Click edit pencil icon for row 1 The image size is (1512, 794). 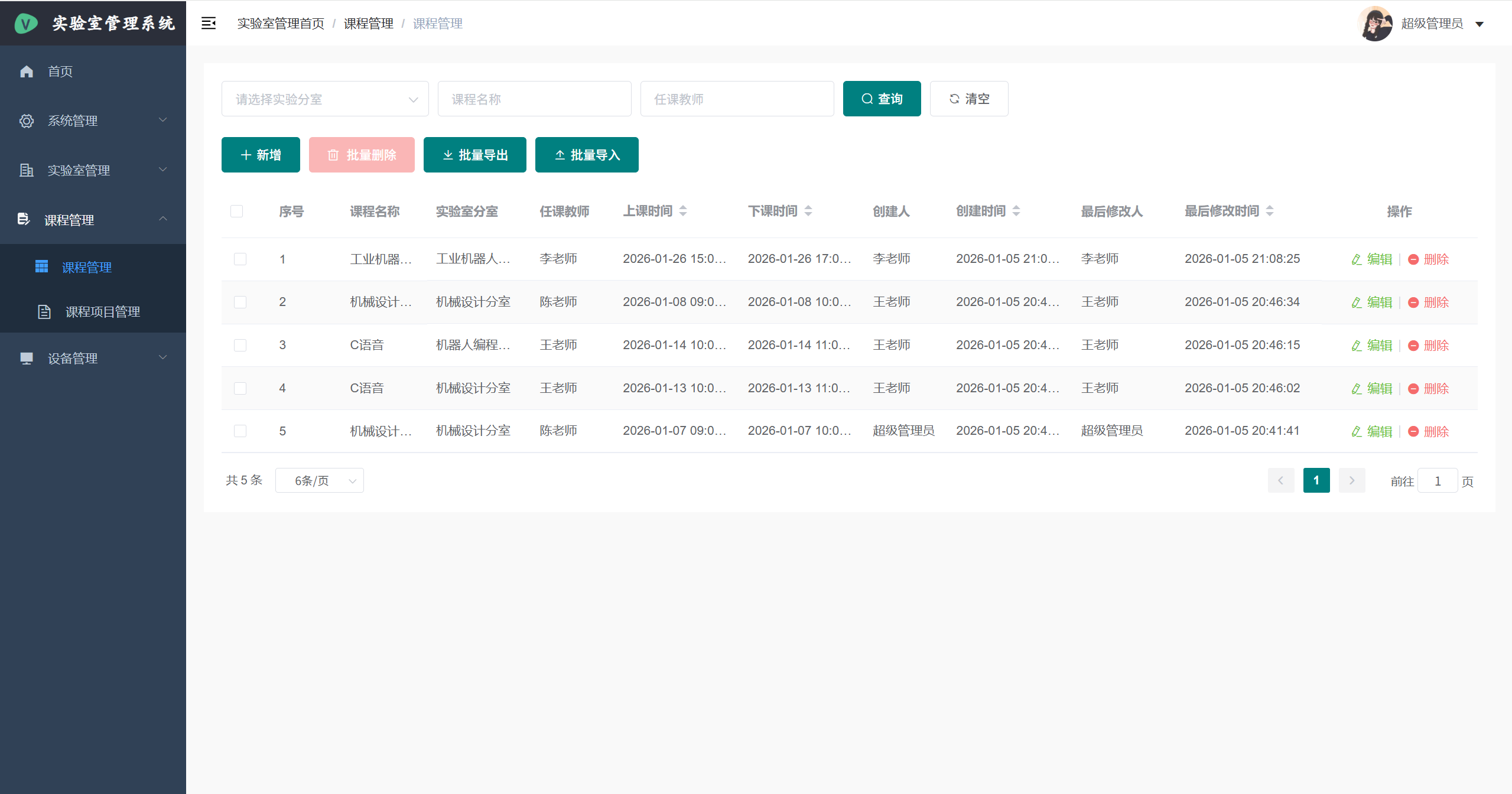(1357, 259)
